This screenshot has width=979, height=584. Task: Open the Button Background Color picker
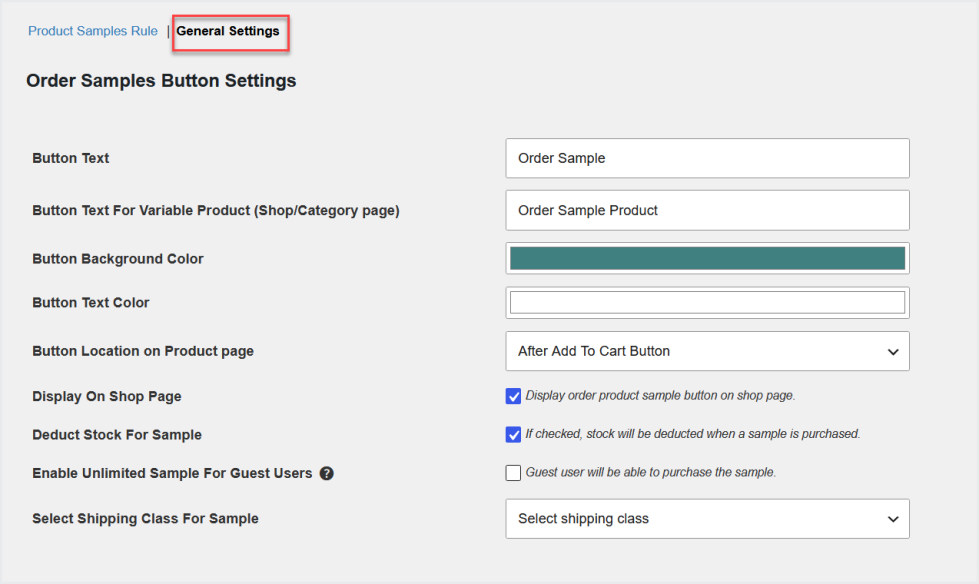(x=707, y=259)
